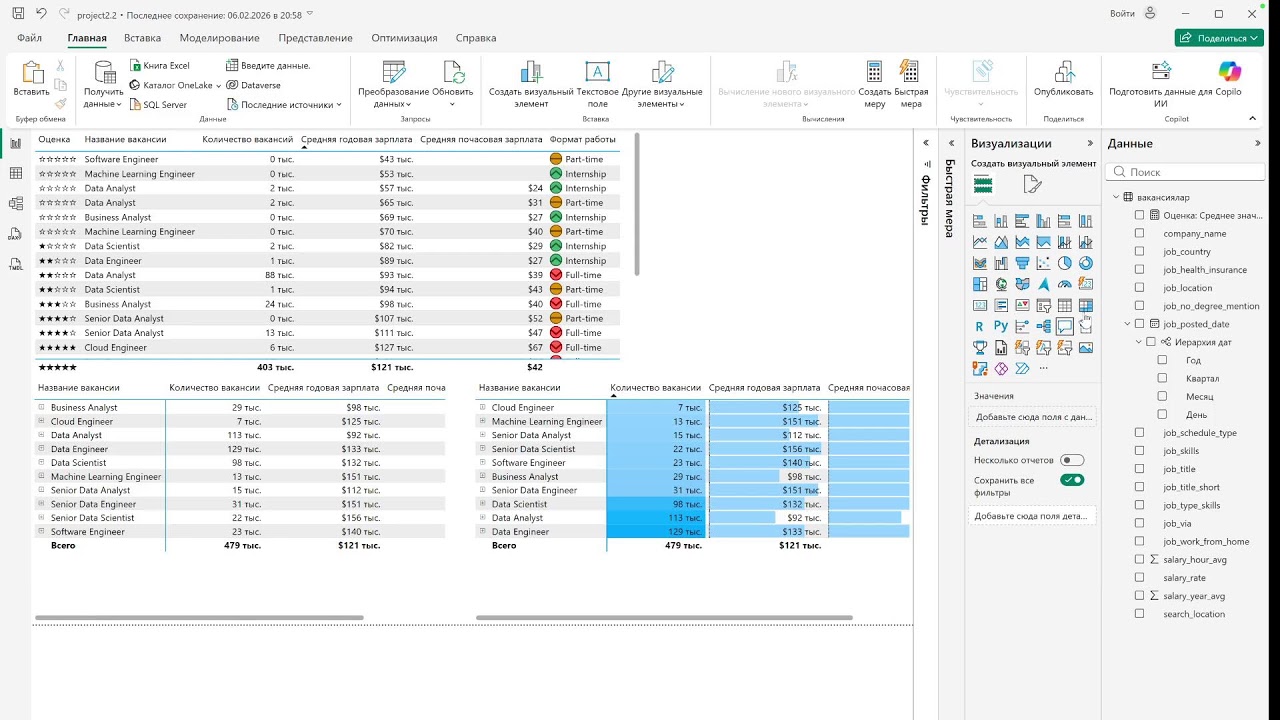The width and height of the screenshot is (1280, 720).
Task: Open the Справка tab
Action: tap(476, 38)
